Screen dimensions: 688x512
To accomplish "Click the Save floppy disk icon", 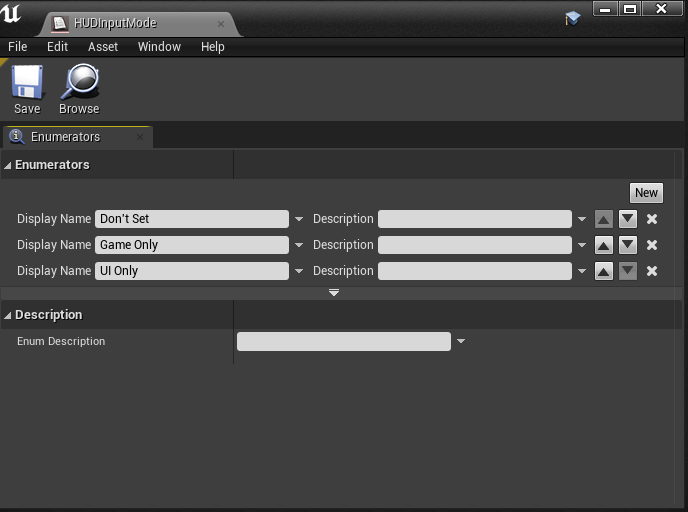I will (x=27, y=82).
